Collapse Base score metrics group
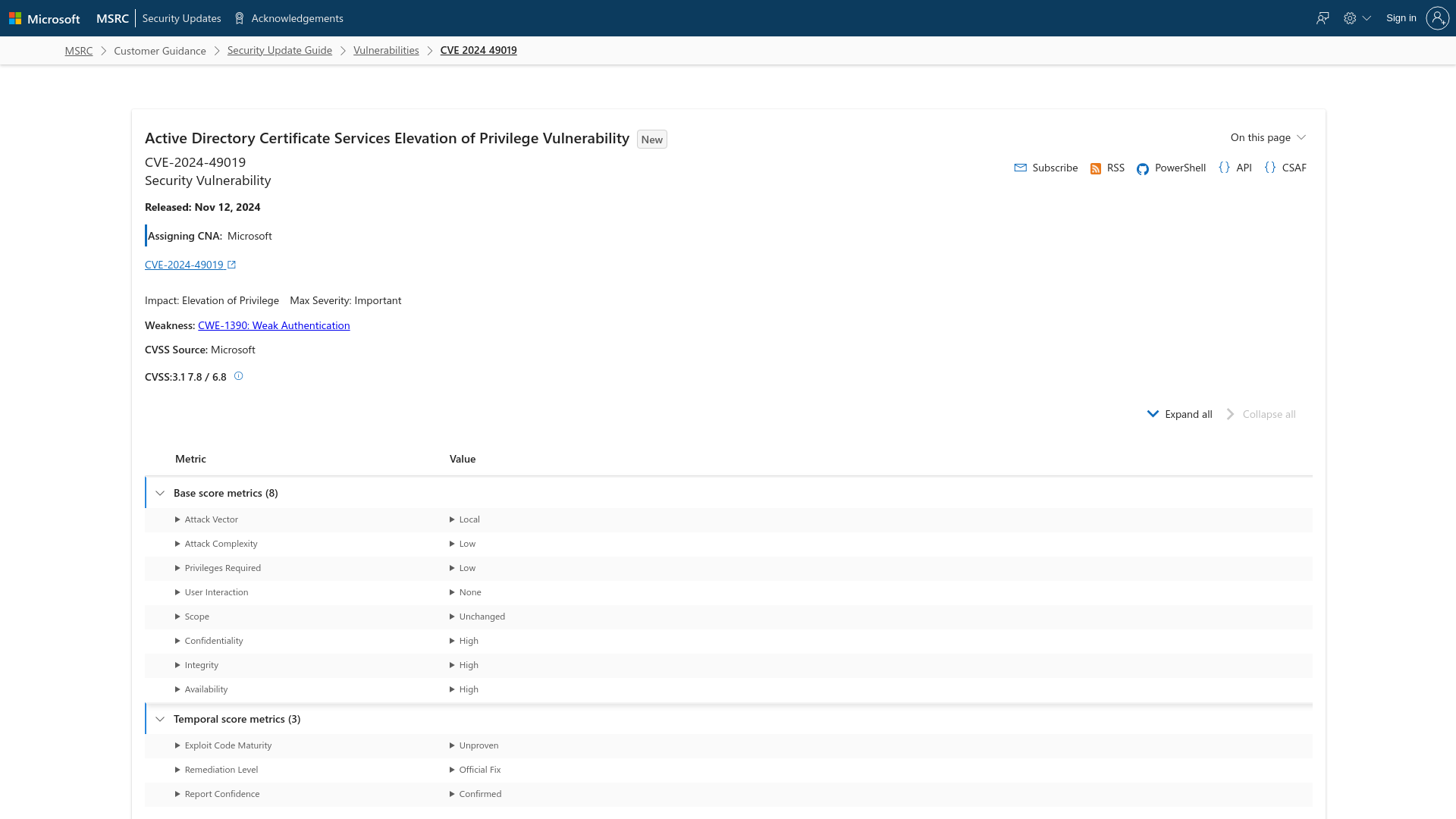The width and height of the screenshot is (1456, 819). click(x=160, y=493)
